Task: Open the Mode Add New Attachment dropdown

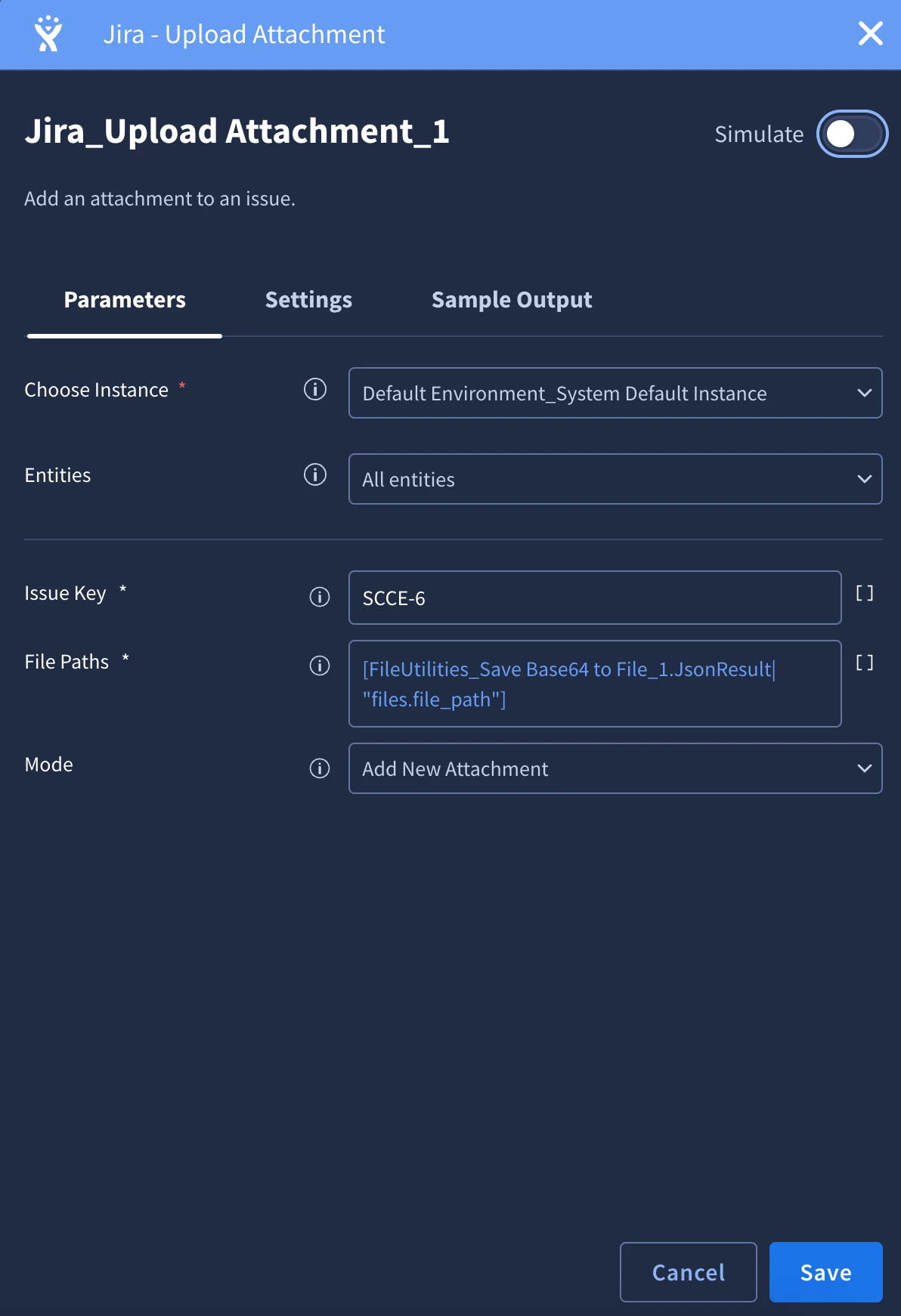Action: [x=615, y=768]
